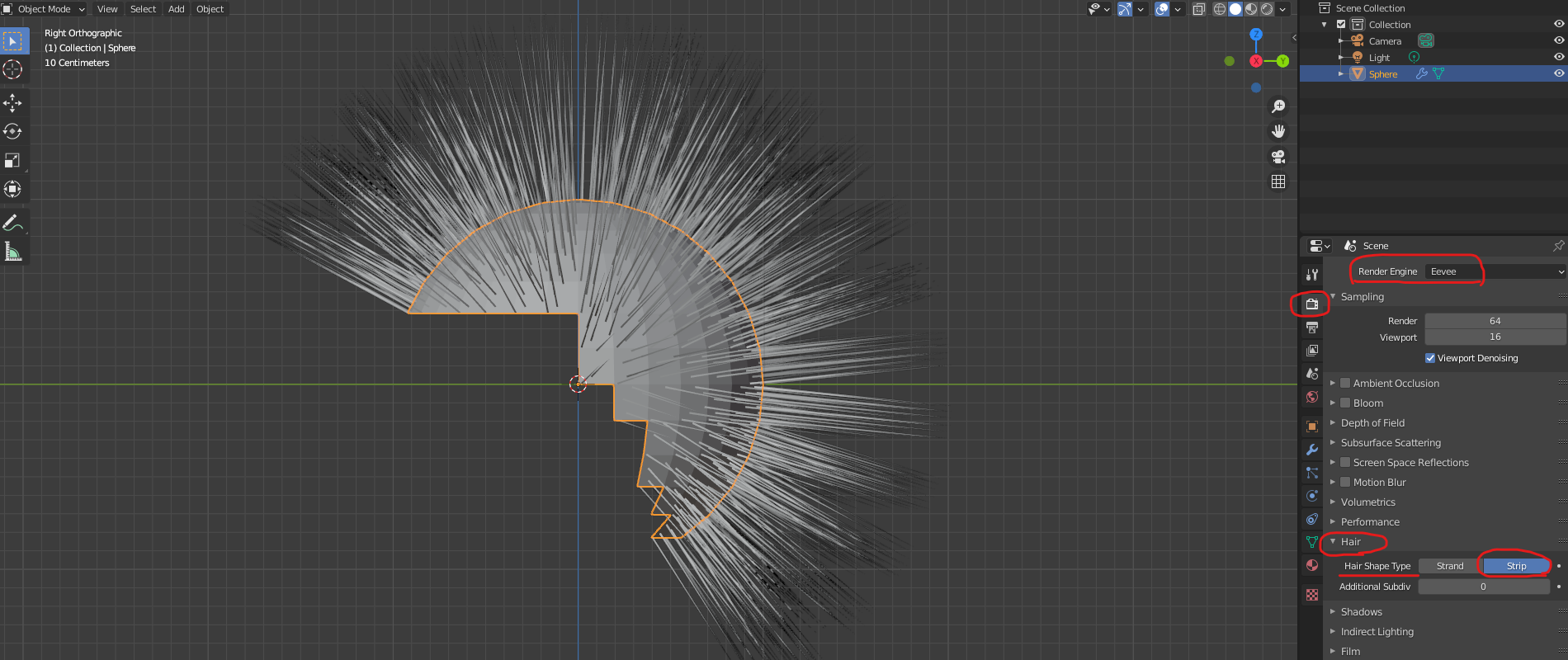Switch to Solid shading mode
This screenshot has width=1568, height=660.
coord(1235,9)
